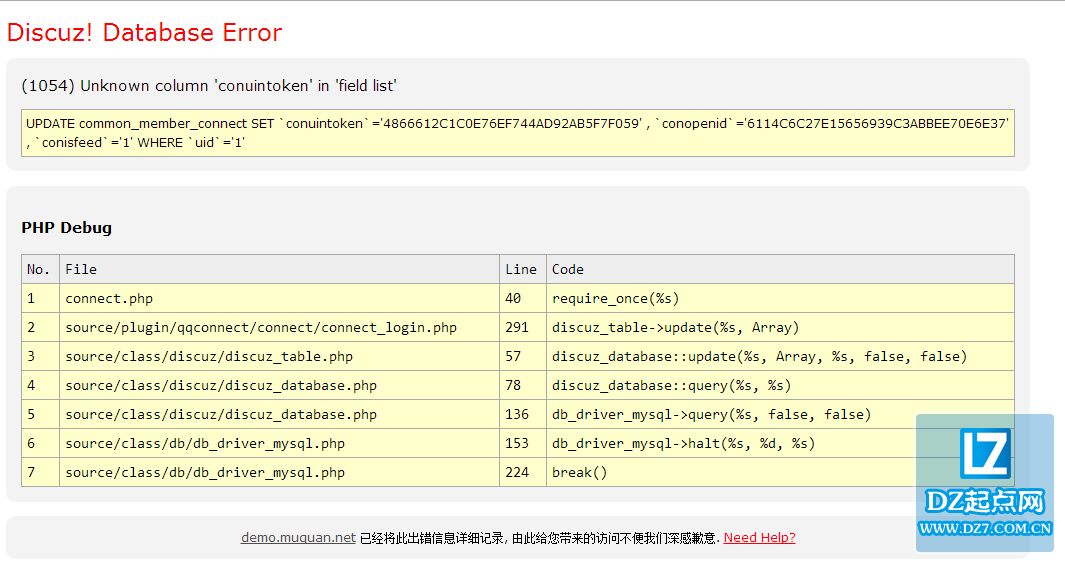
Task: Click the Line column header
Action: point(523,269)
